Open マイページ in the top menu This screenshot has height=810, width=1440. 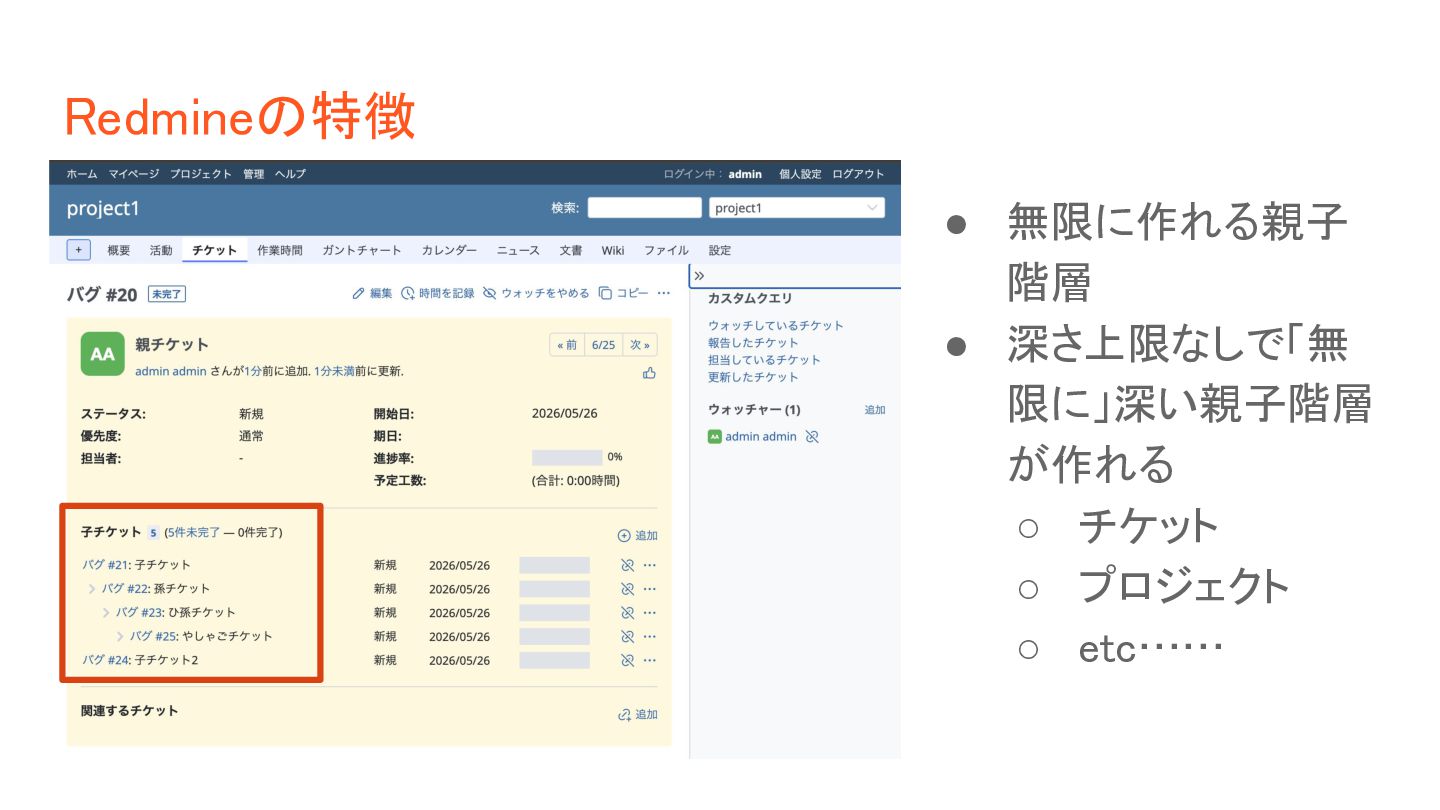pos(134,174)
